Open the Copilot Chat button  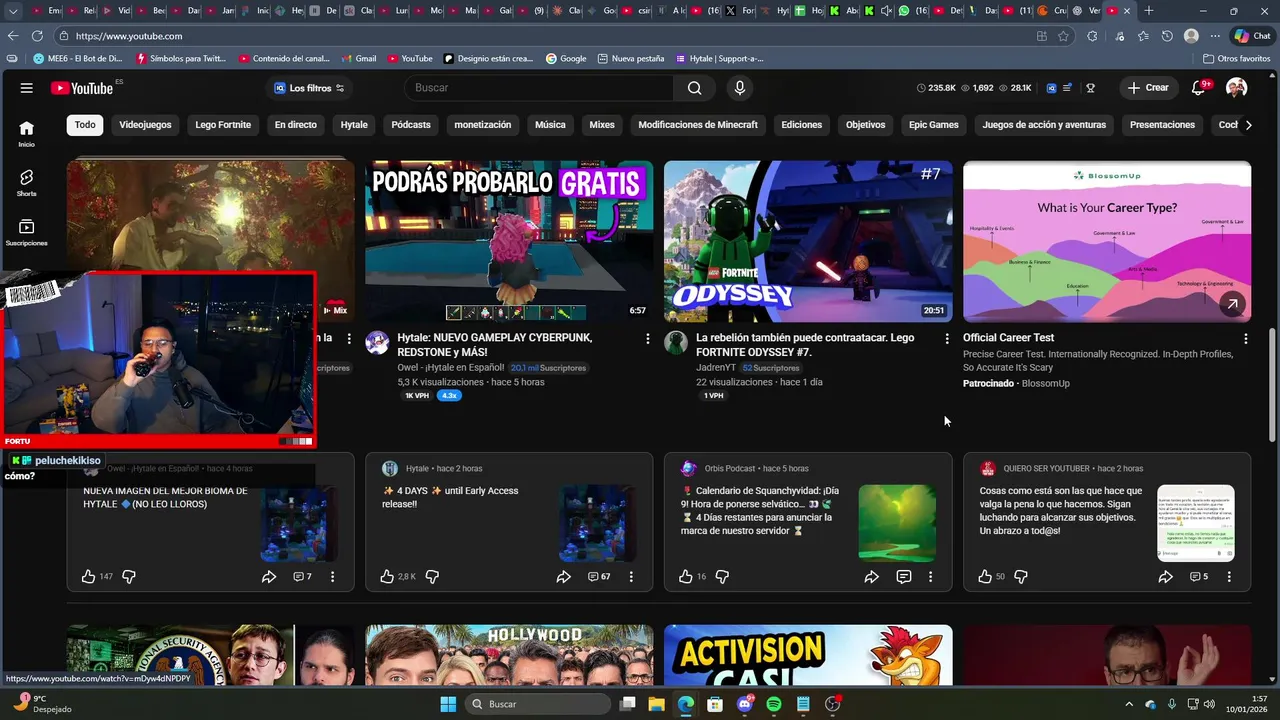[1252, 36]
